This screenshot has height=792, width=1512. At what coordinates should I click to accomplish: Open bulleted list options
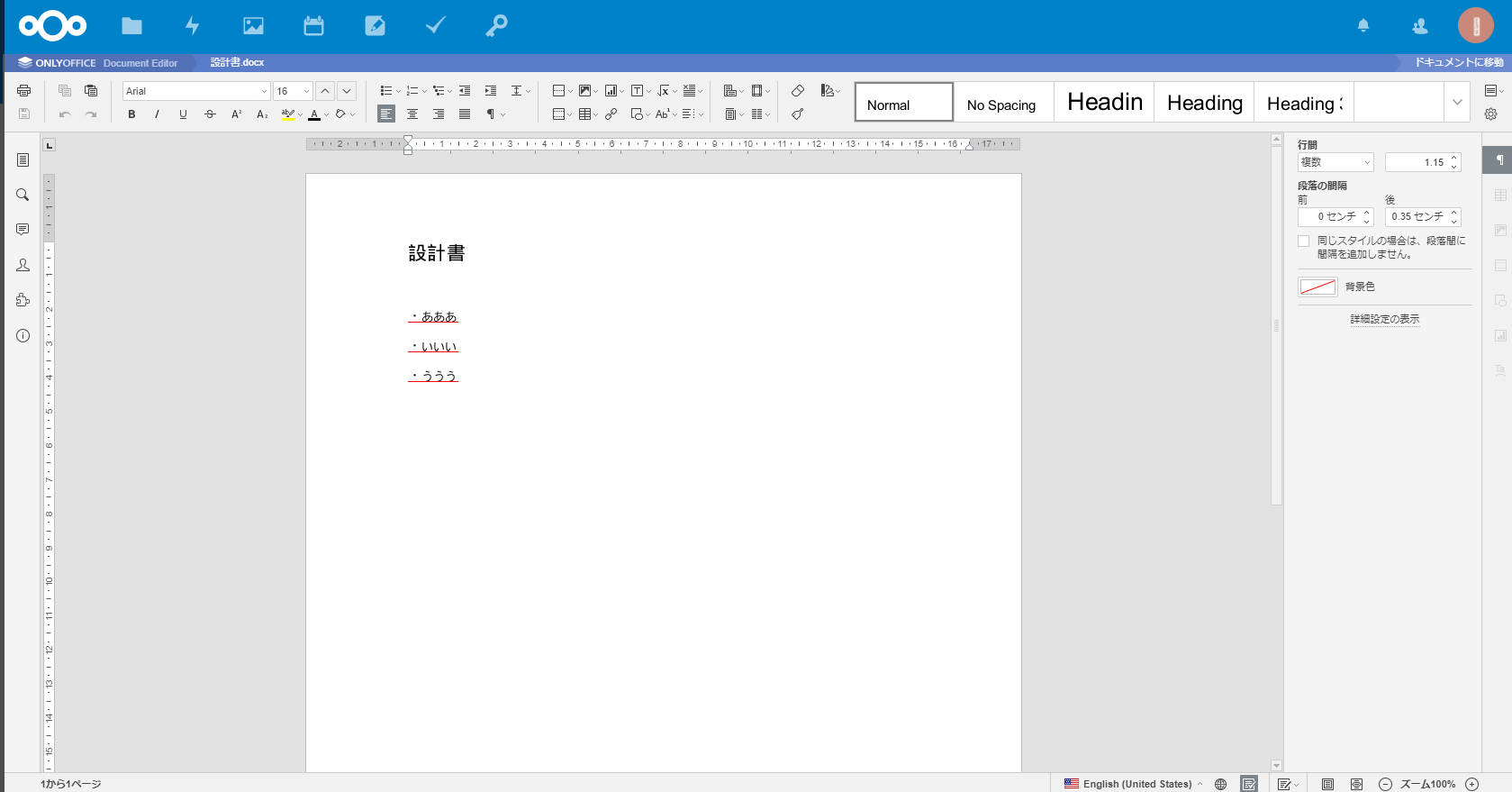click(x=390, y=91)
